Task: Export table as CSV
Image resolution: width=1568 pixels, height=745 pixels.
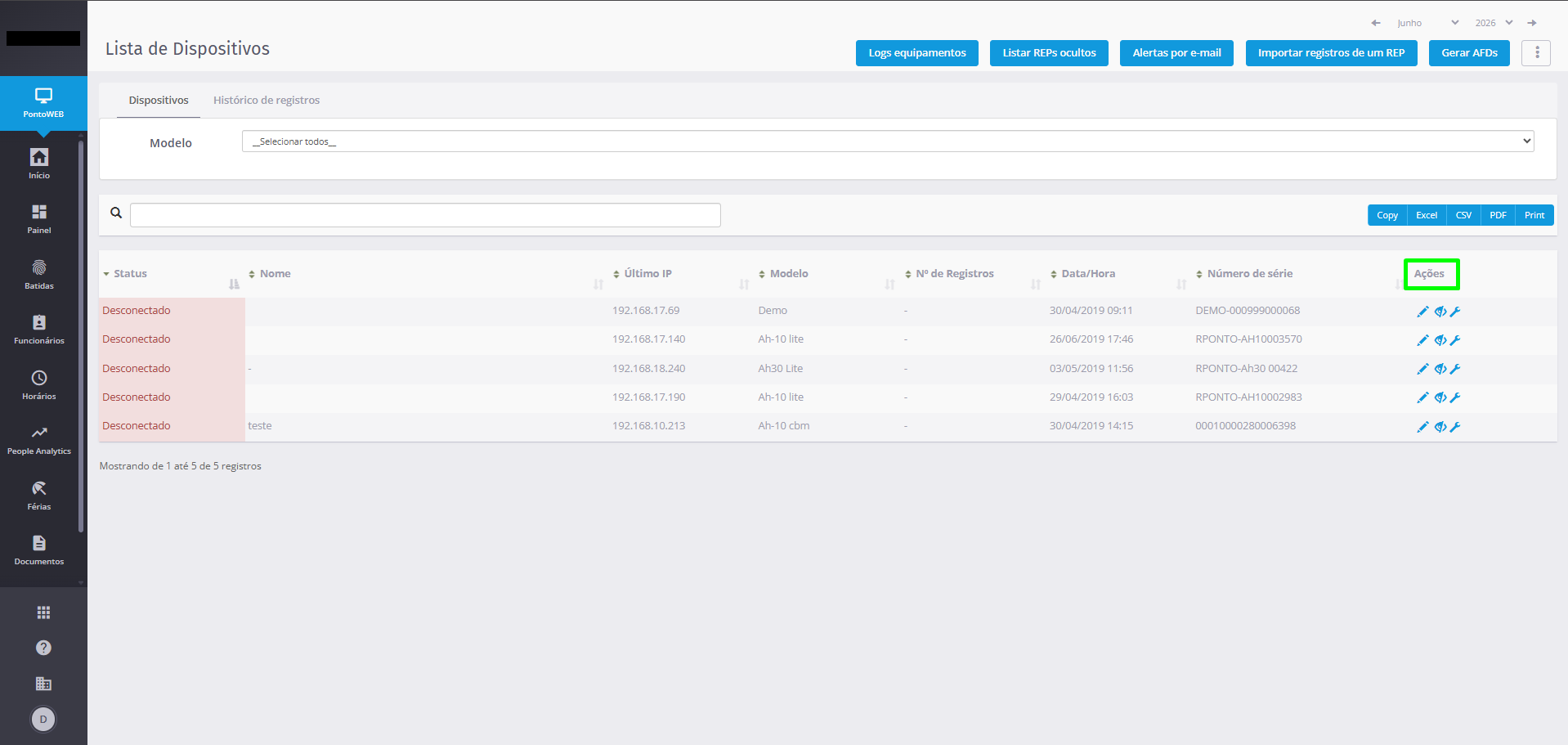Action: click(x=1463, y=215)
